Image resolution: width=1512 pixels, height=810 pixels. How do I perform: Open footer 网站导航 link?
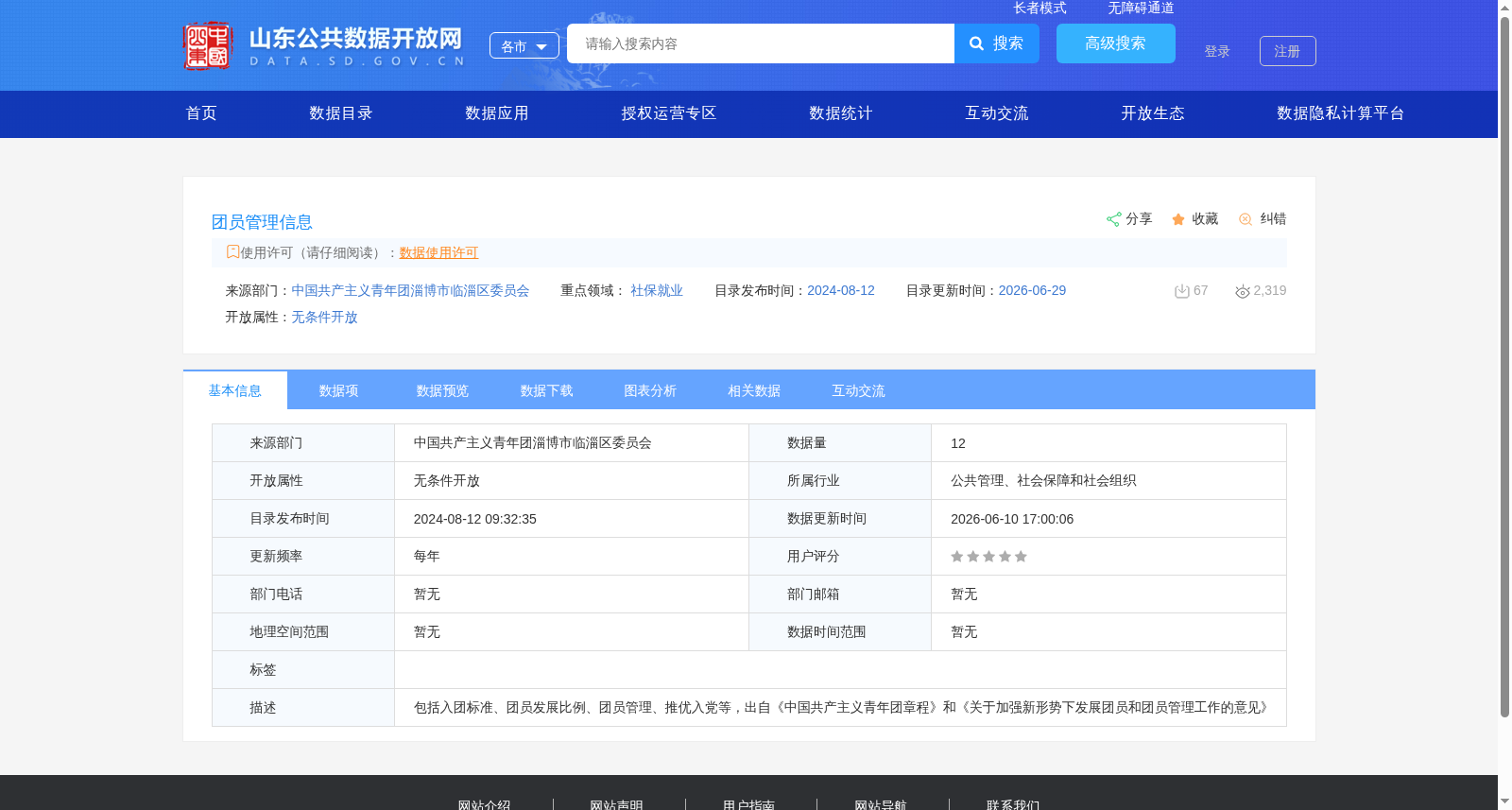click(x=881, y=804)
